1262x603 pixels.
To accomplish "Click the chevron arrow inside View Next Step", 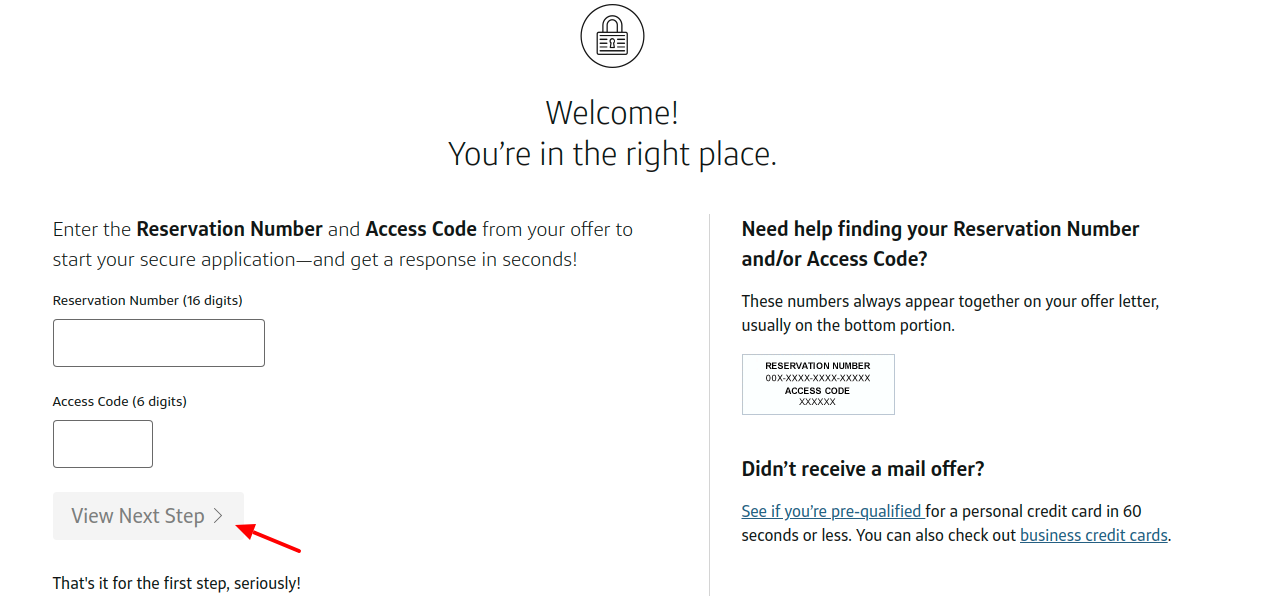I will pos(219,516).
